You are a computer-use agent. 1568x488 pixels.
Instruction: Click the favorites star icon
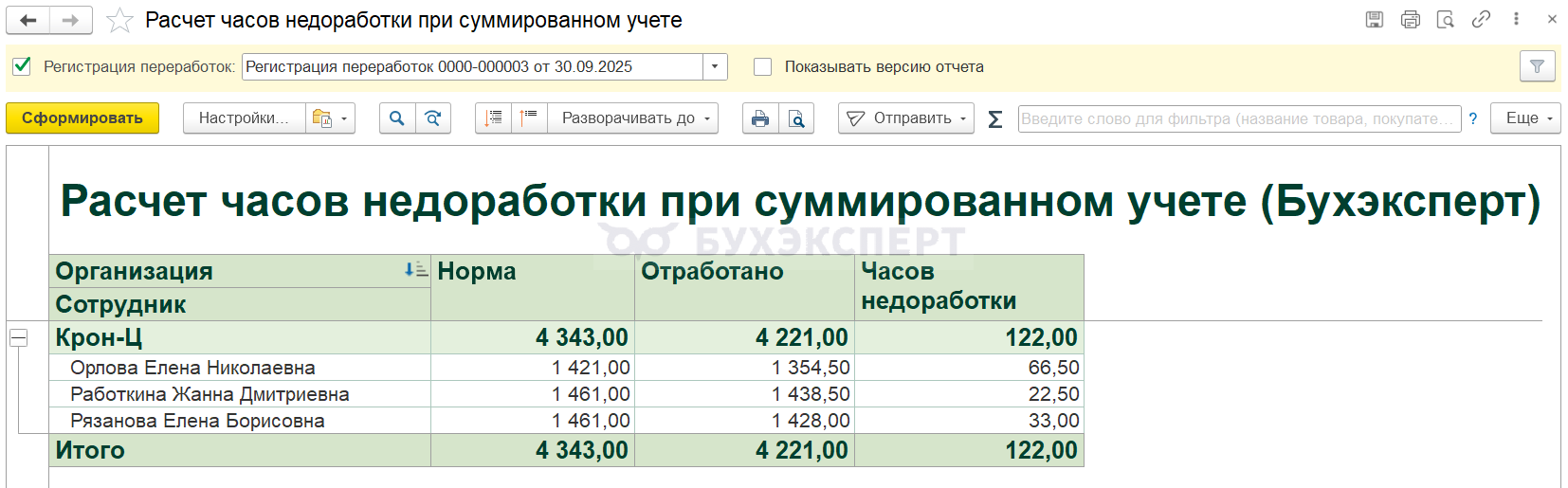(x=119, y=20)
